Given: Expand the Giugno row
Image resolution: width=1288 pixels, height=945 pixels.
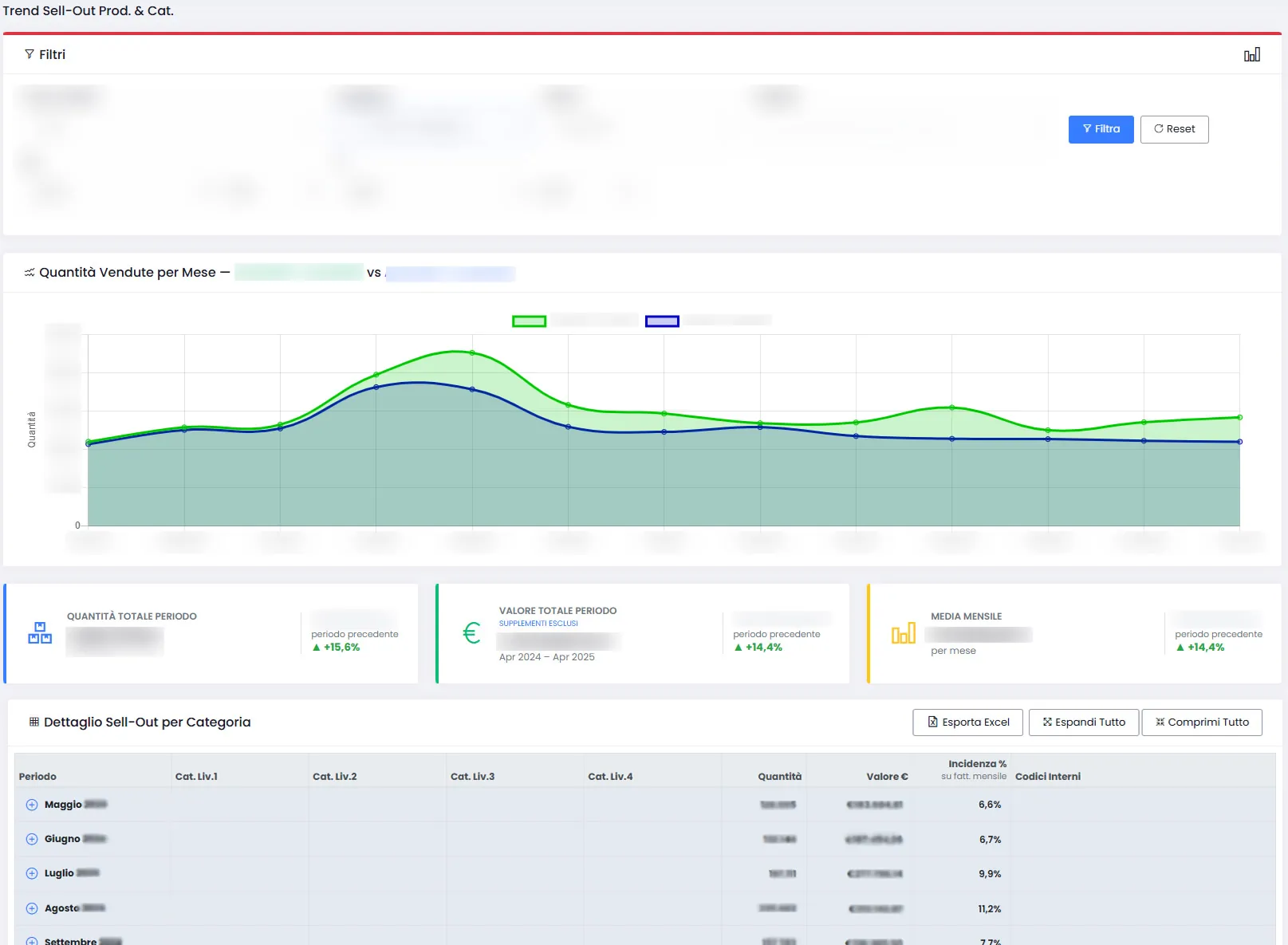Looking at the screenshot, I should coord(32,839).
